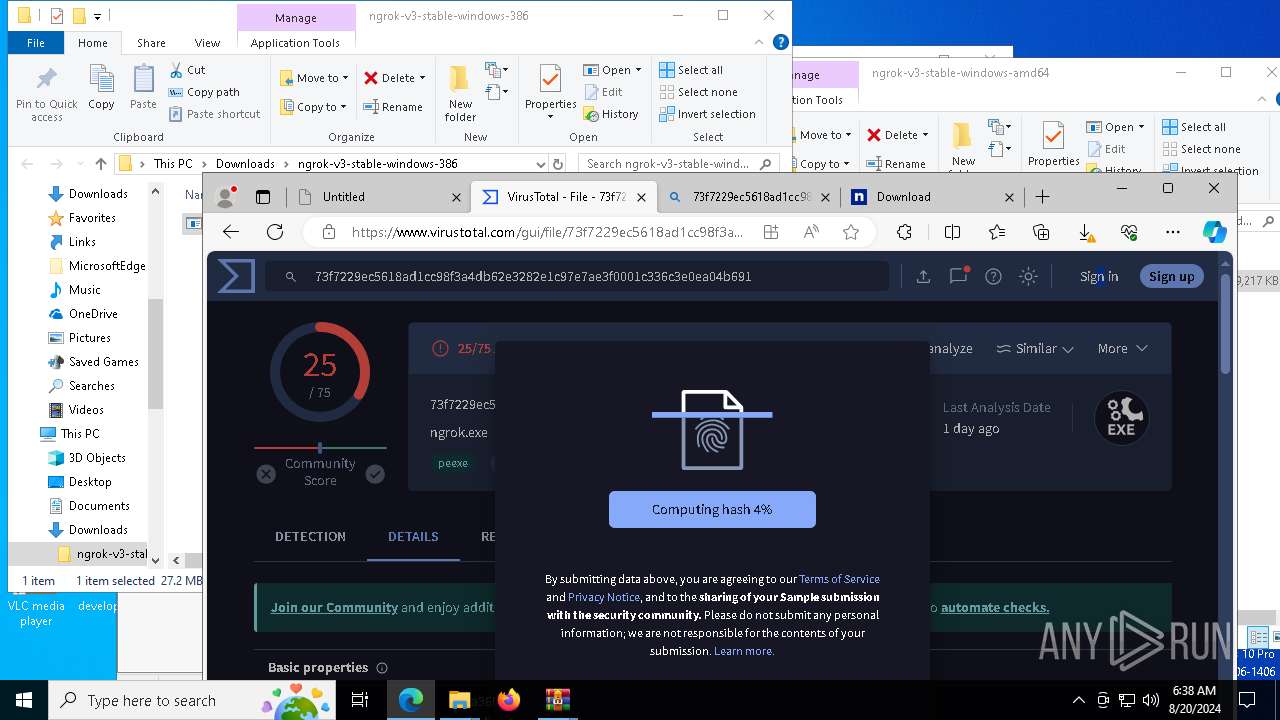Screen dimensions: 1280x720
Task: Click automate checks link
Action: pyautogui.click(x=995, y=608)
